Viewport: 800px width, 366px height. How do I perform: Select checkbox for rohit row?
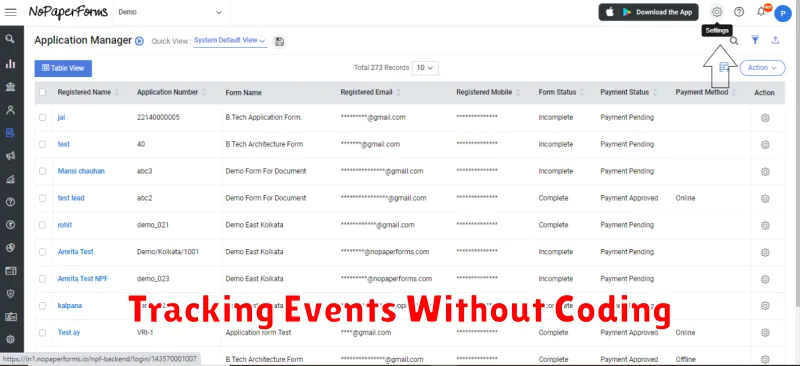42,225
